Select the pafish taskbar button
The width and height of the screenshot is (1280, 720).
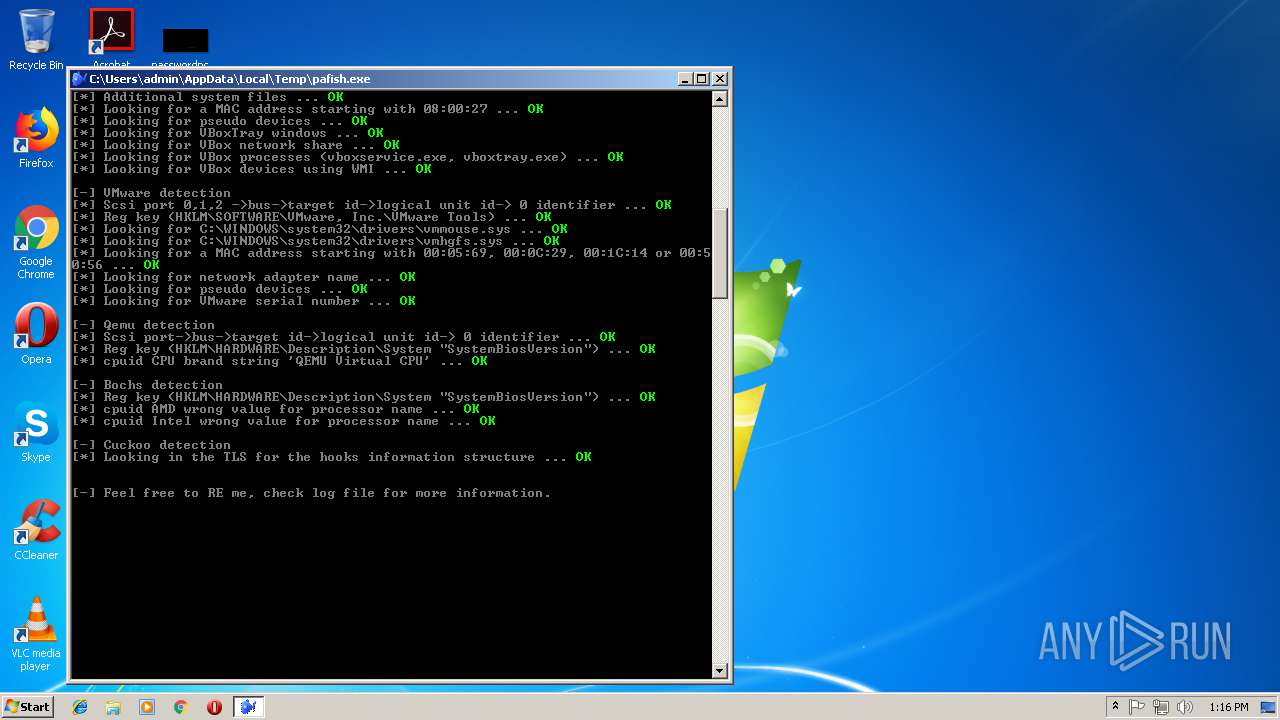(248, 707)
